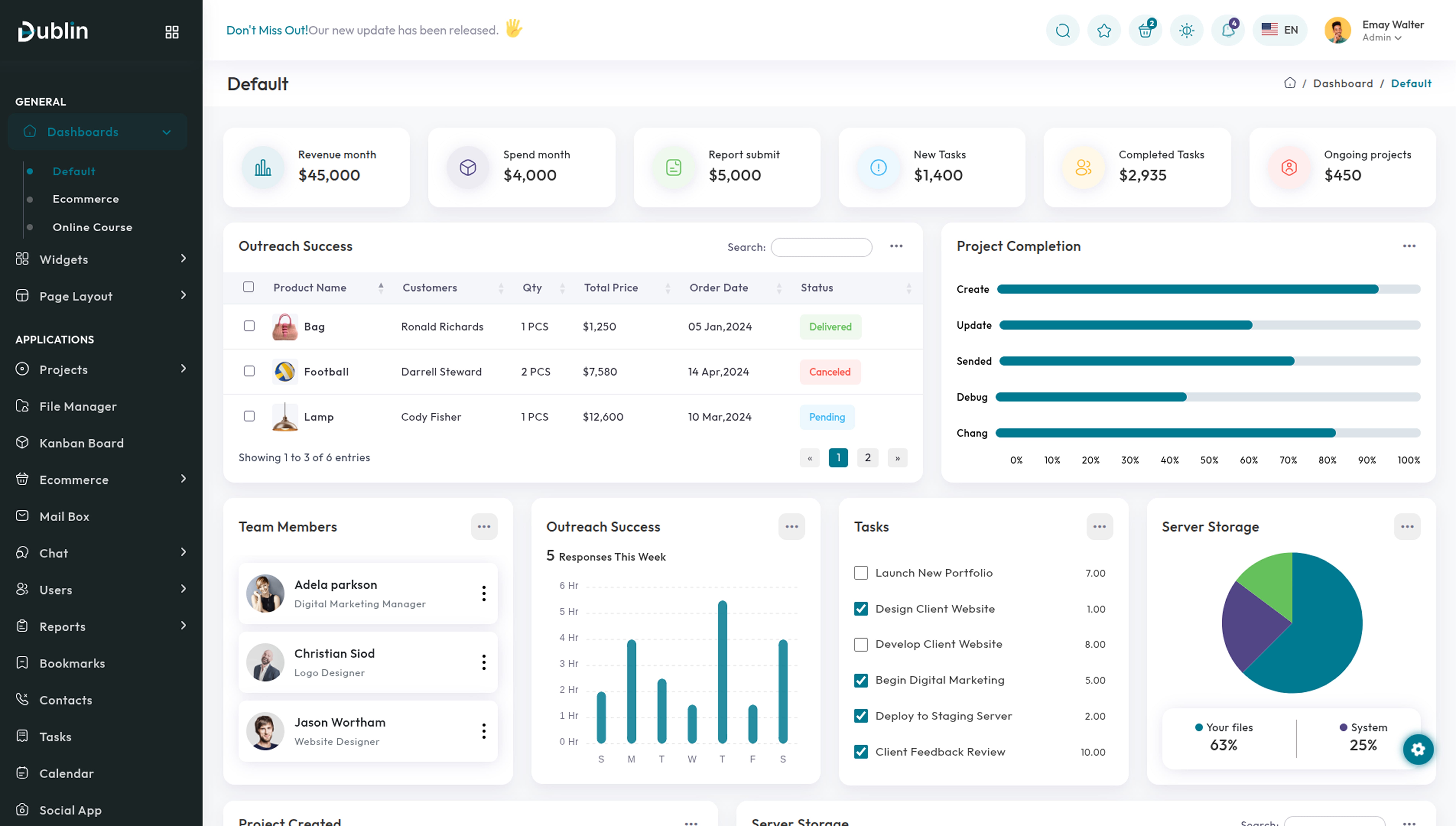Toggle light/dark mode sun icon
This screenshot has height=826, width=1456.
[1187, 30]
